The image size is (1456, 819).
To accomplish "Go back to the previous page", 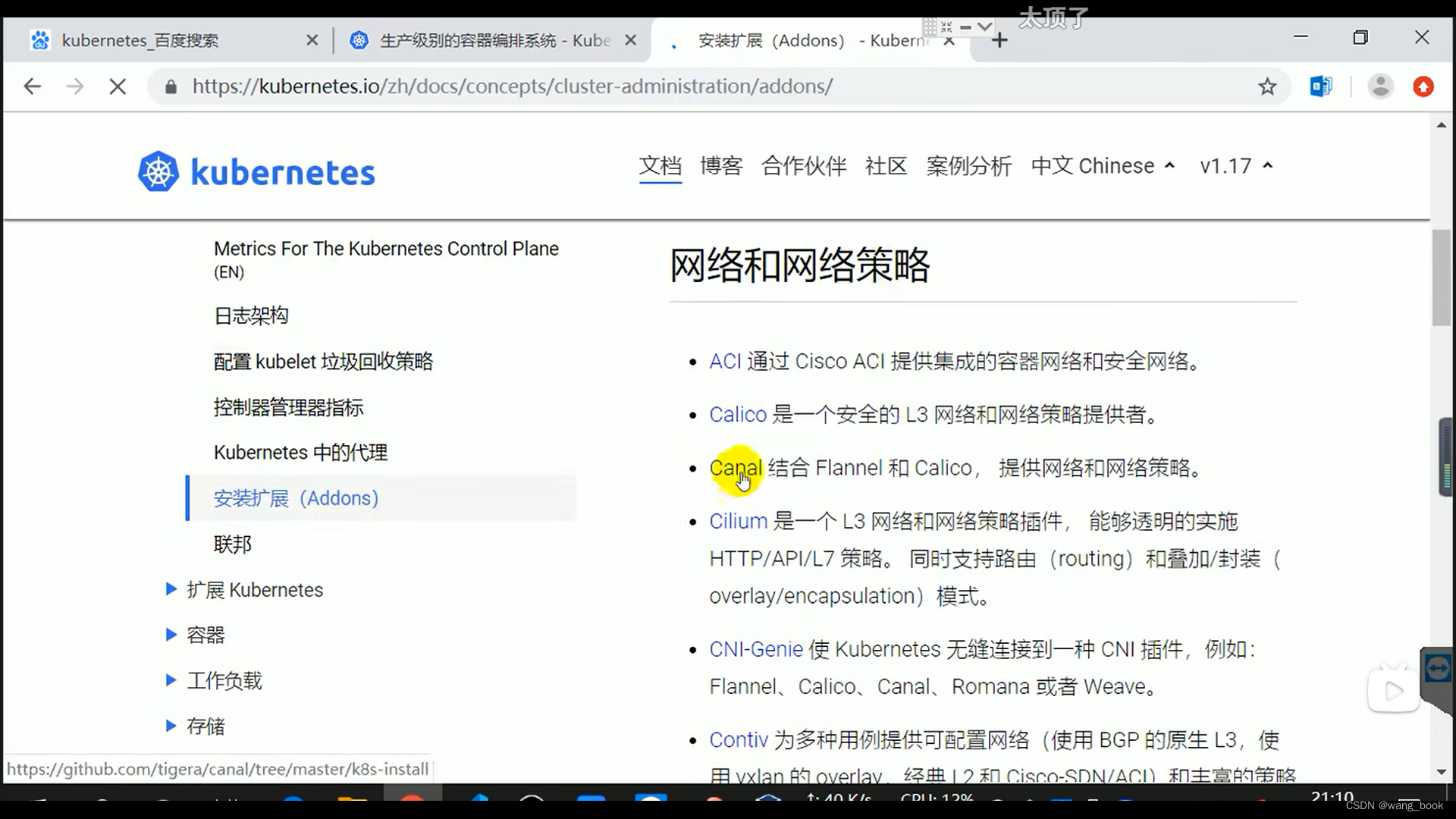I will 32,86.
